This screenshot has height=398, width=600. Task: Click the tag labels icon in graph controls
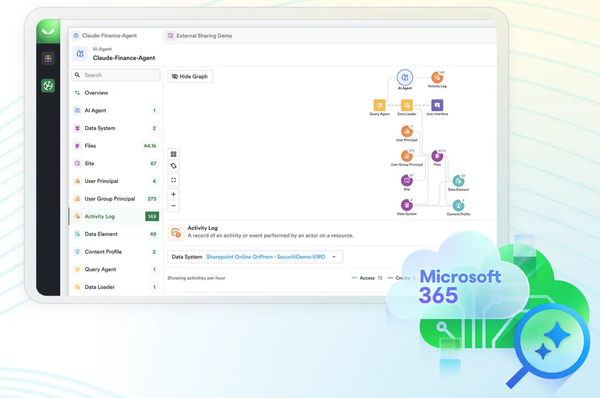pos(173,166)
